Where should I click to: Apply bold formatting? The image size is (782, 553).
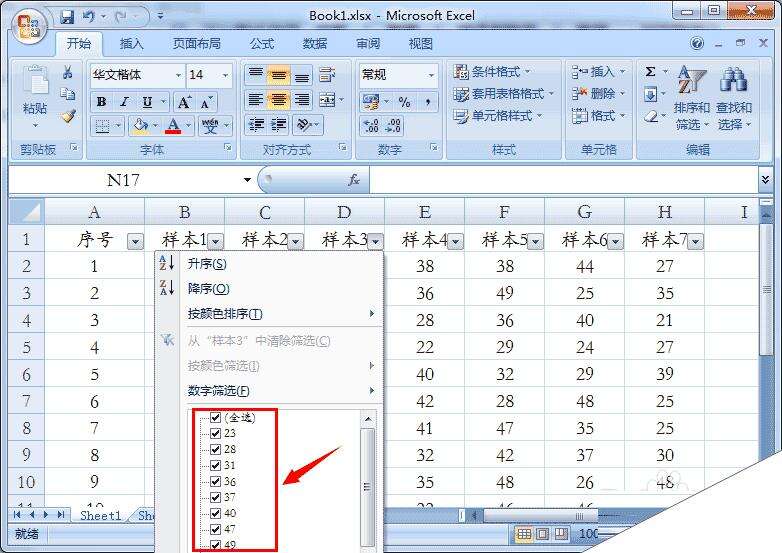102,102
